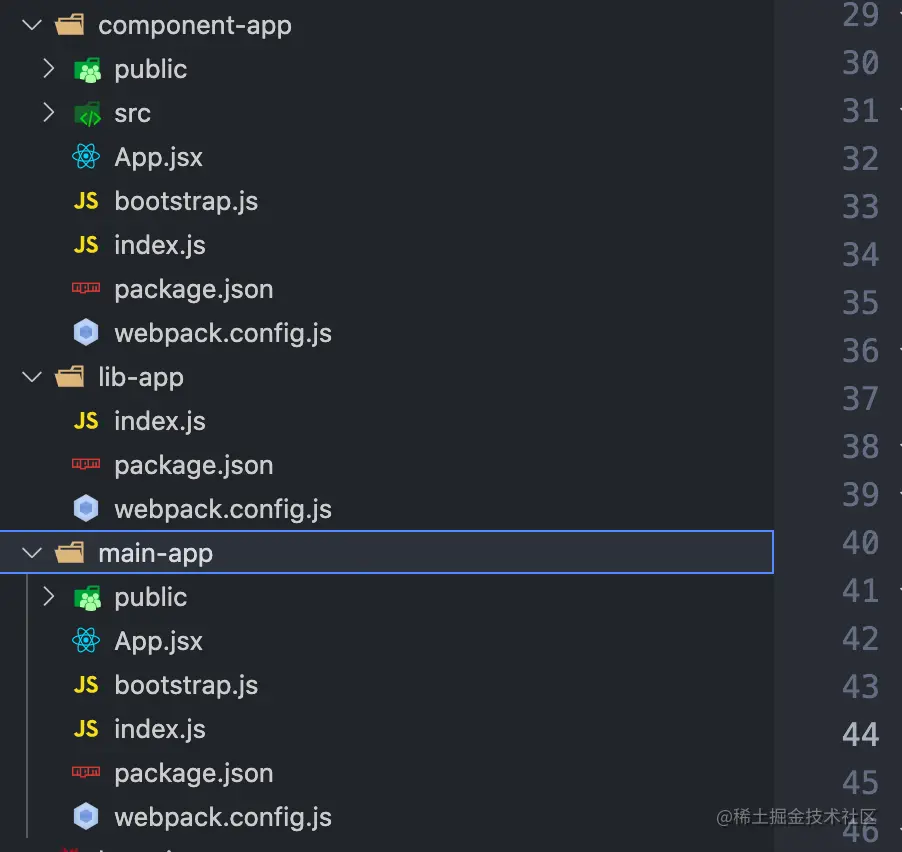Open bootstrap.js in component-app
The image size is (902, 852).
tap(186, 201)
